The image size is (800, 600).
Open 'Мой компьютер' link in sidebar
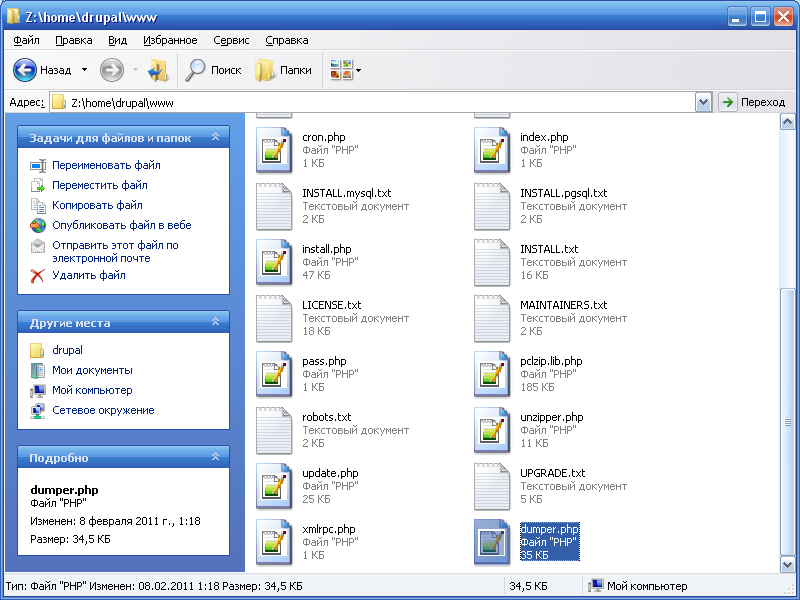(92, 390)
